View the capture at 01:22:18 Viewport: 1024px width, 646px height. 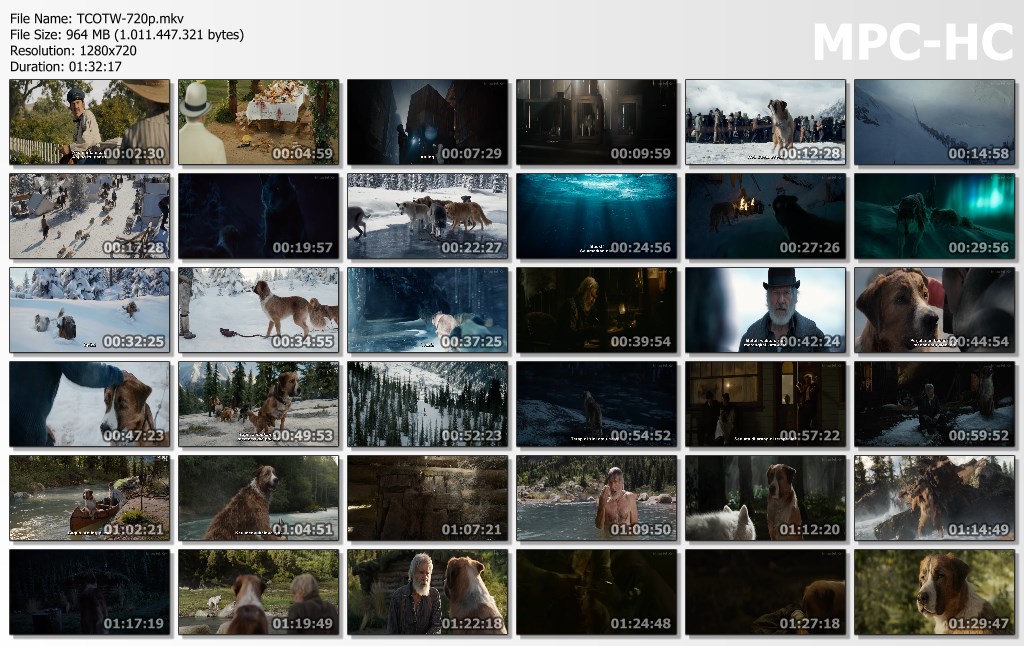tap(428, 592)
